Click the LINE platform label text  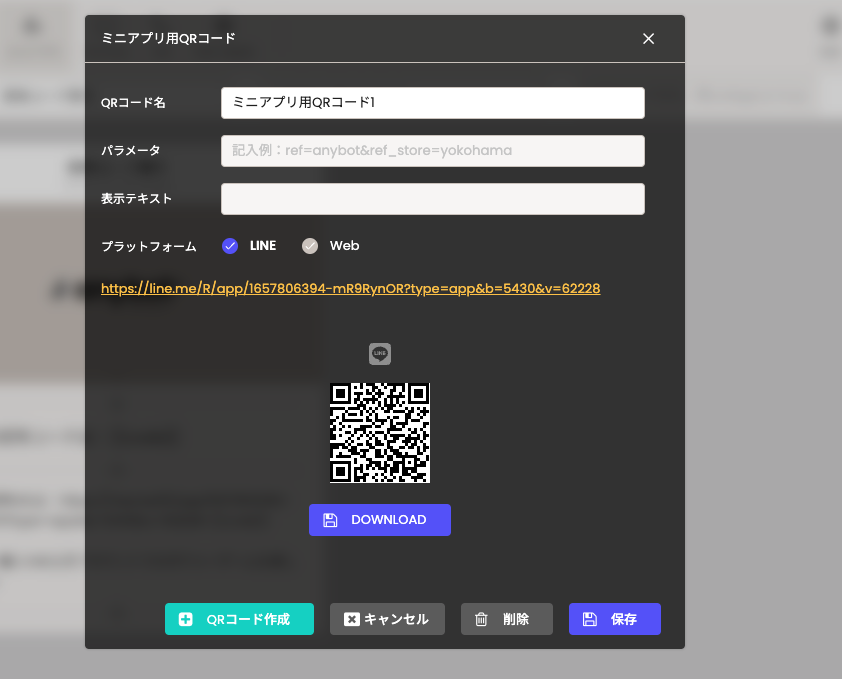click(263, 246)
